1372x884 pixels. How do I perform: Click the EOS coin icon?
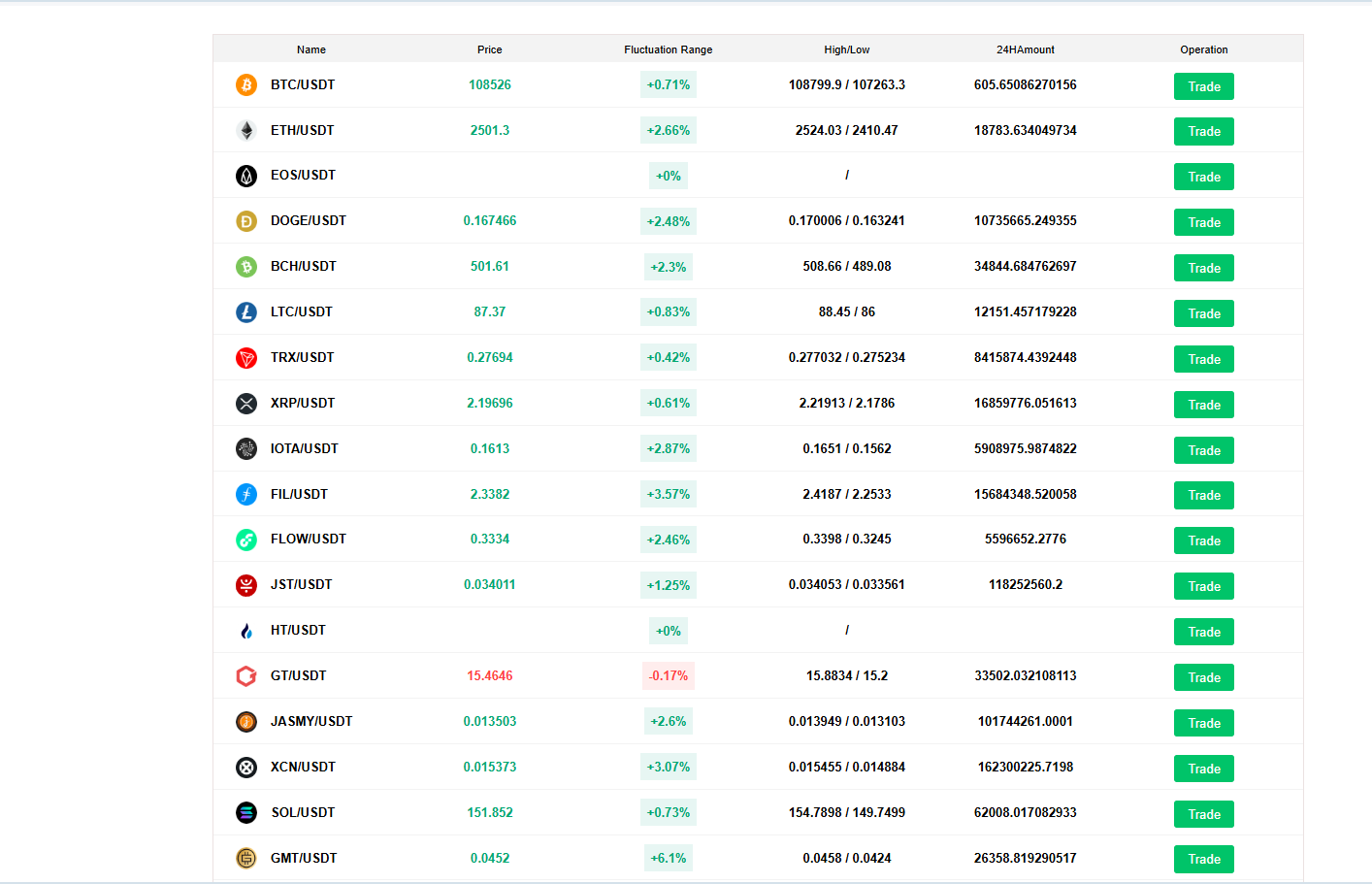pos(246,176)
